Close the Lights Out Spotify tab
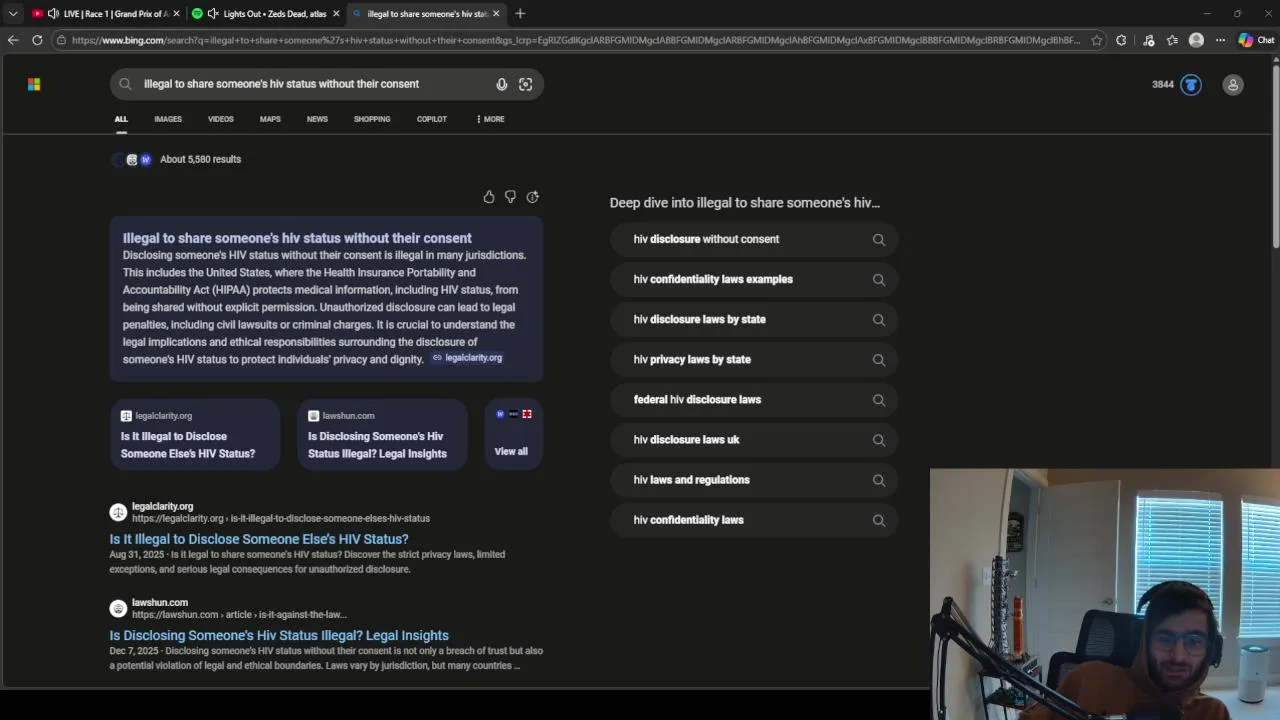Screen dimensions: 1280x720 pyautogui.click(x=336, y=14)
